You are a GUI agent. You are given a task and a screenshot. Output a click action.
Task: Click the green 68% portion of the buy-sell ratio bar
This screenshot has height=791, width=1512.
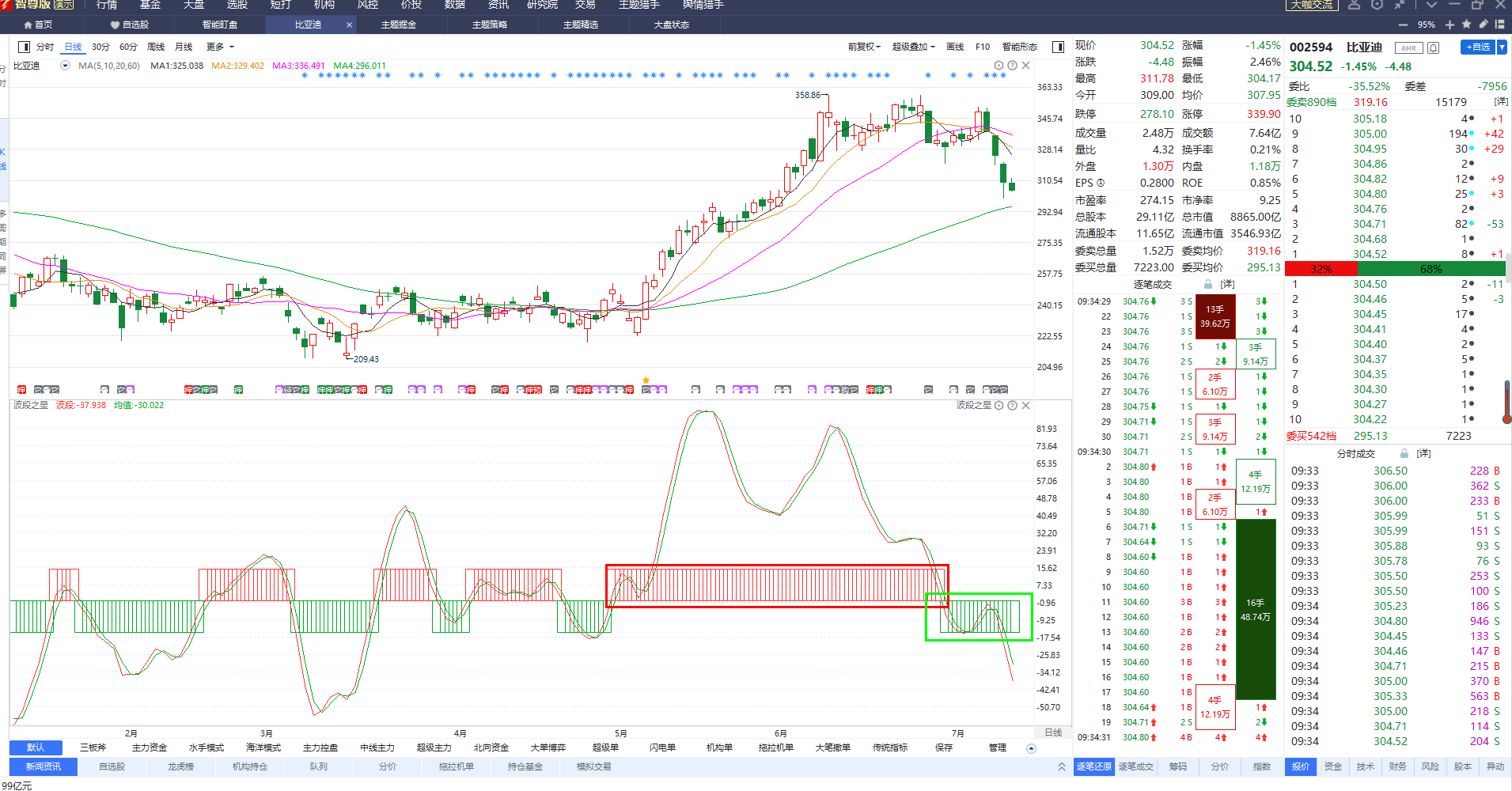[1431, 269]
